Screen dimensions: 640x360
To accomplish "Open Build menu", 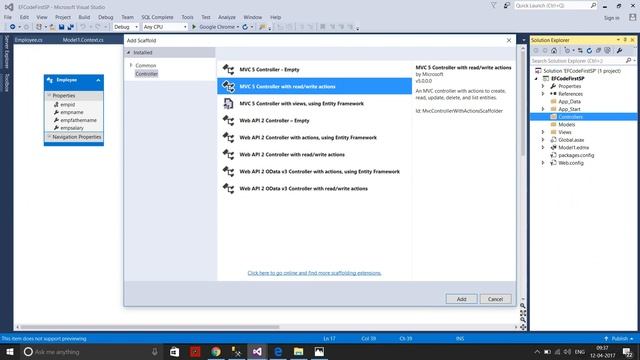I will pos(84,17).
